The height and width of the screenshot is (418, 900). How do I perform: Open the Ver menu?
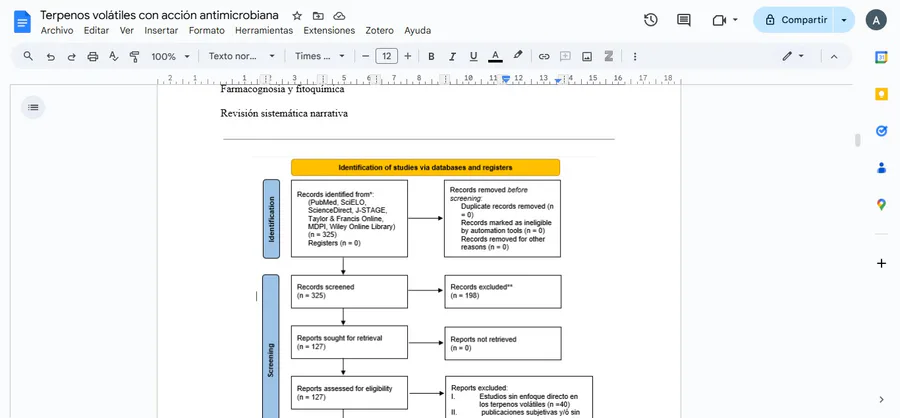coord(127,31)
